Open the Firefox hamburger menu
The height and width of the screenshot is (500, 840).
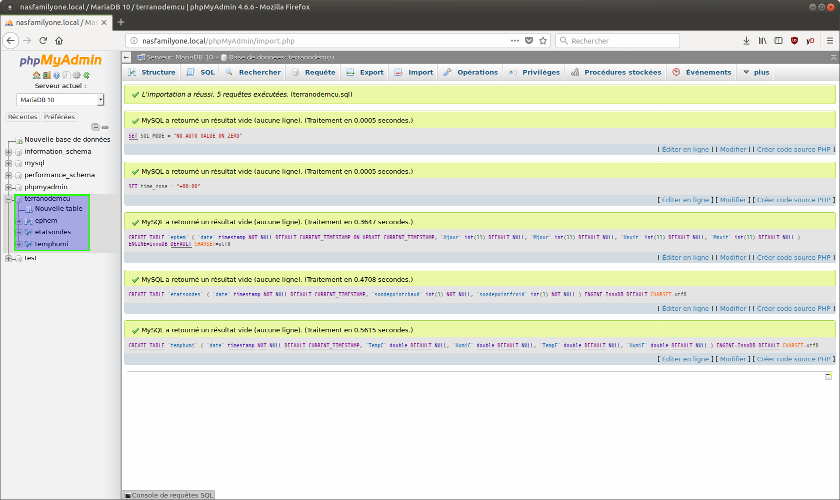point(829,41)
